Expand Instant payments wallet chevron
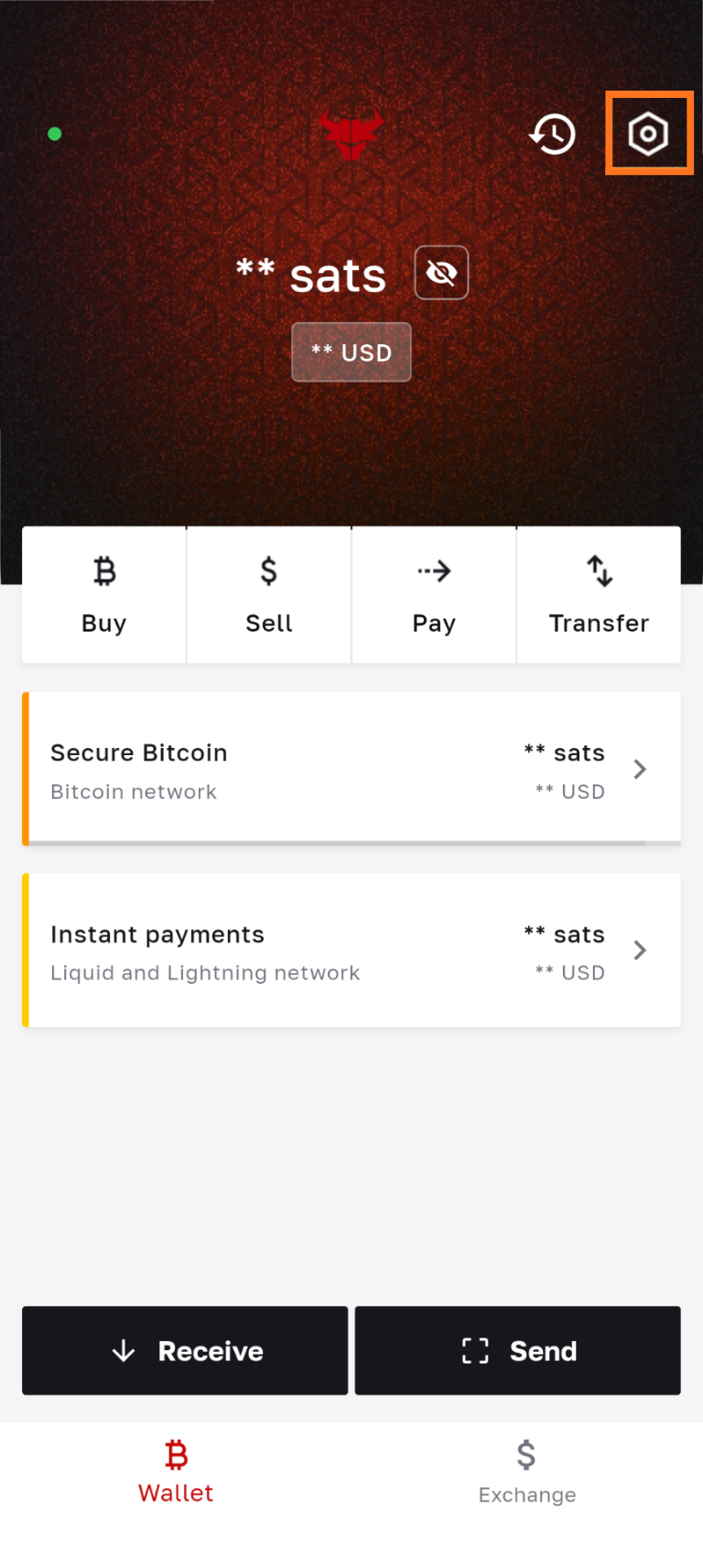Image resolution: width=703 pixels, height=1568 pixels. pyautogui.click(x=640, y=951)
